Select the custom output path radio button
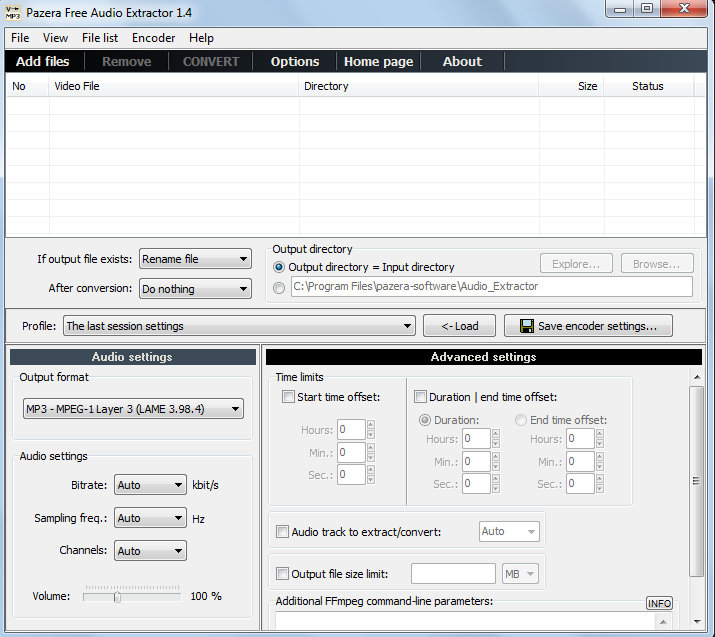 tap(279, 288)
